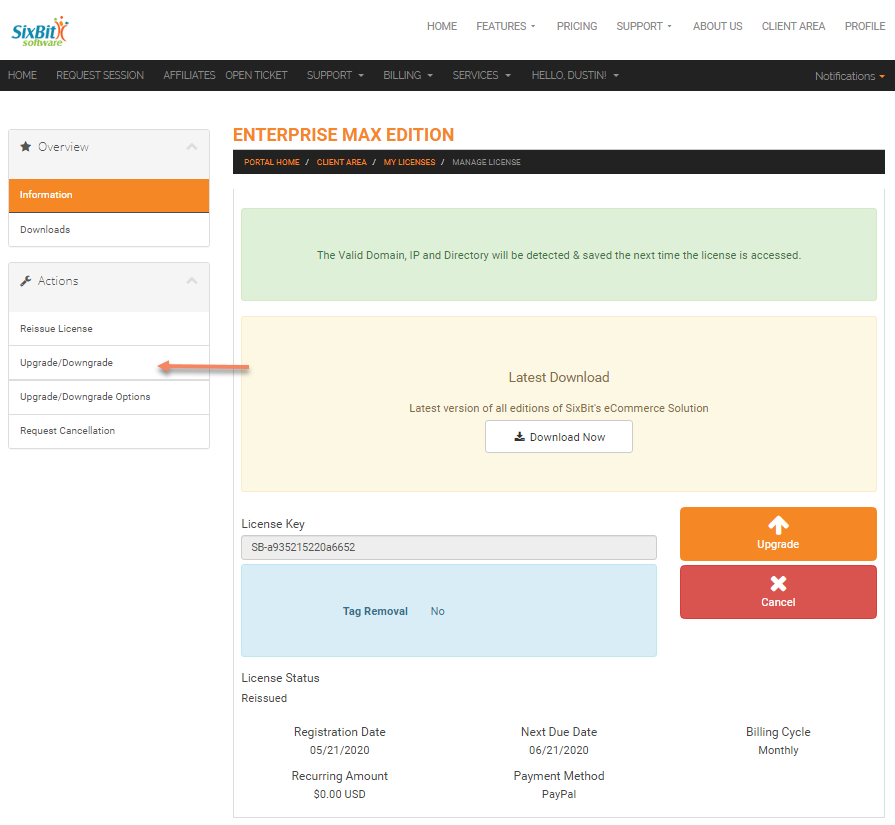Click the up arrow icon on Upgrade
Viewport: 895px width, 825px height.
[778, 526]
